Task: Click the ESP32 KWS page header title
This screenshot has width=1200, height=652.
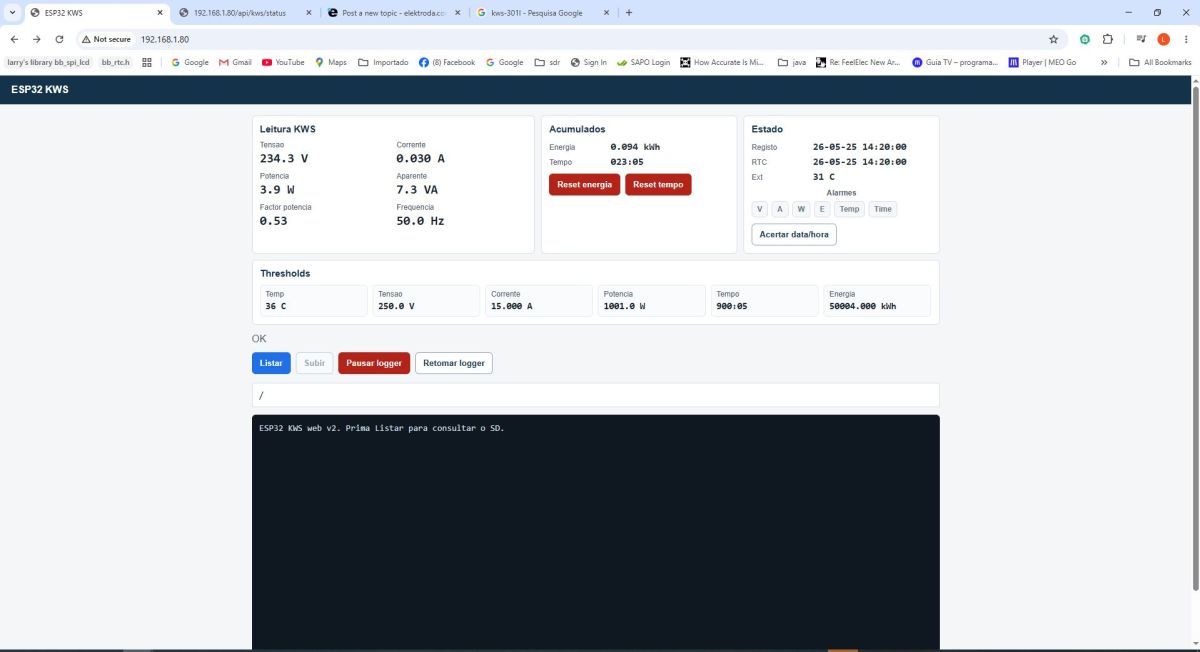Action: point(40,90)
